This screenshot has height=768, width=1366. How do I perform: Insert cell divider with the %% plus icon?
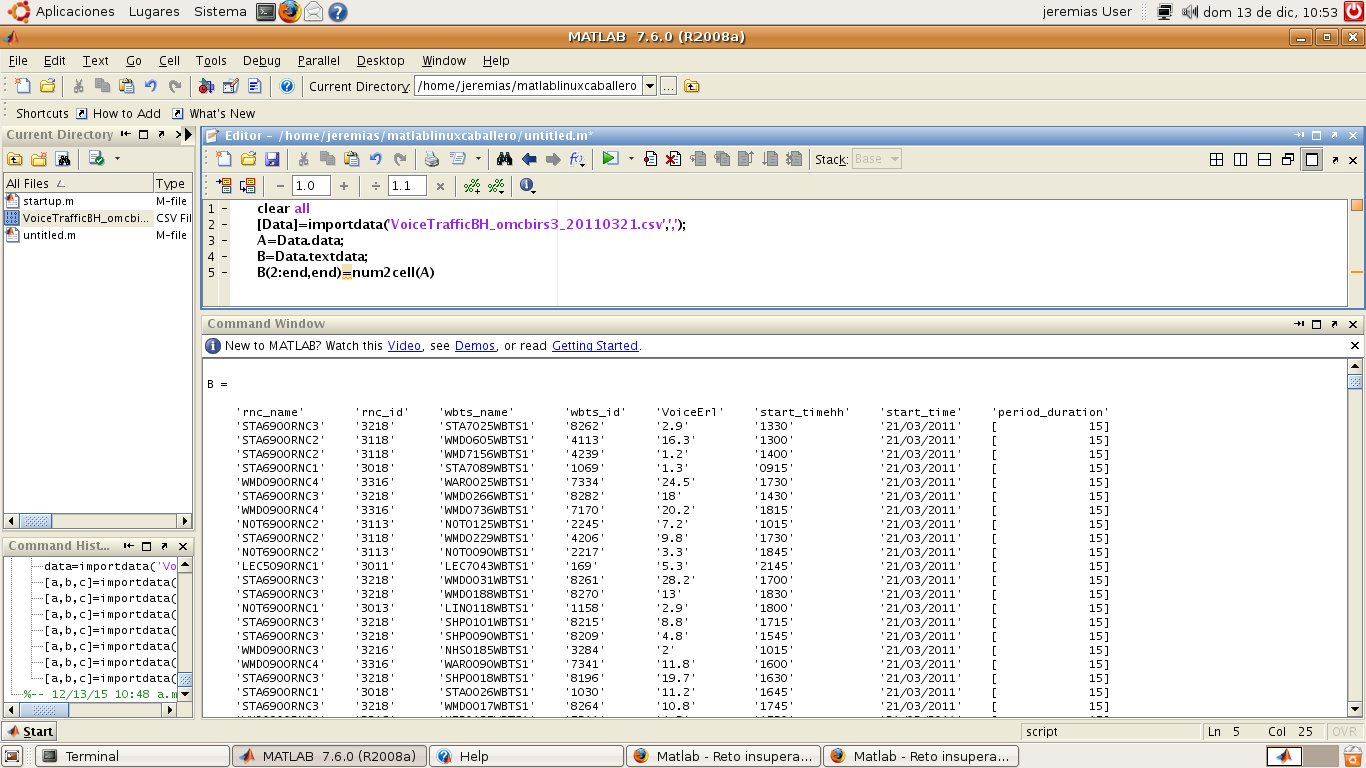tap(472, 186)
